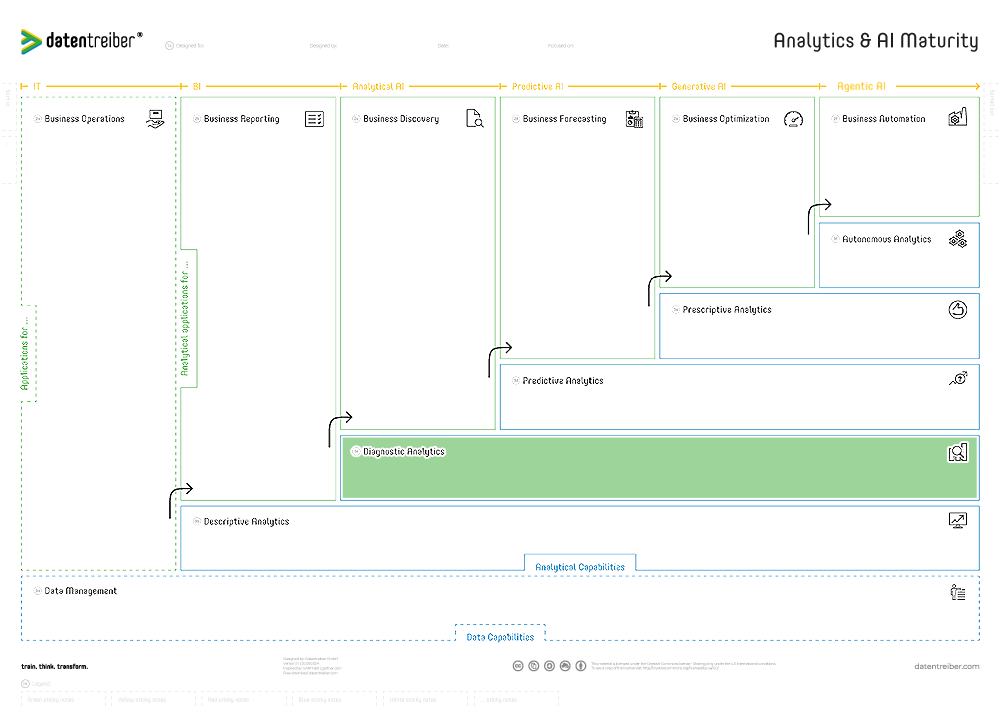
Task: Click the Yellow sticky notes legend box
Action: pyautogui.click(x=152, y=699)
